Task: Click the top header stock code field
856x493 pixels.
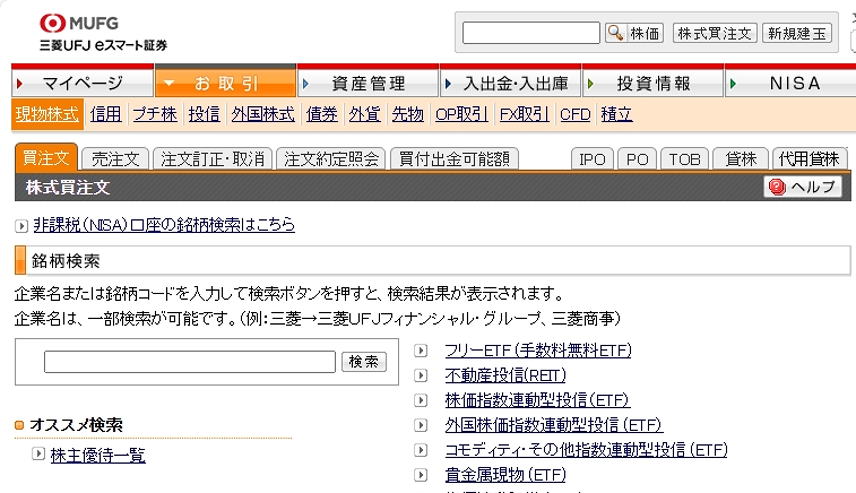Action: click(x=531, y=33)
